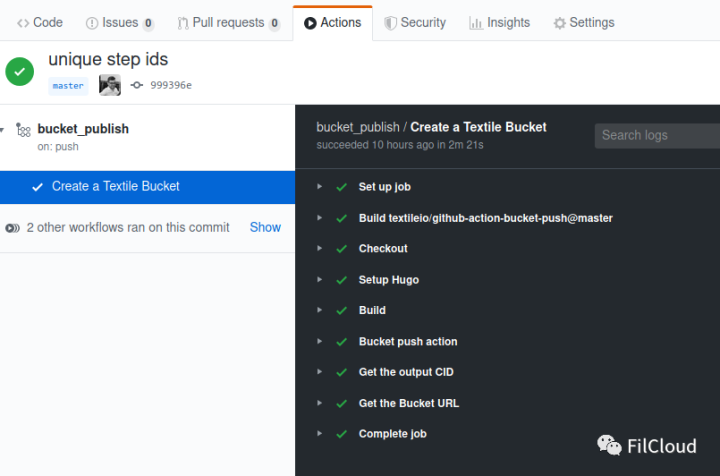The width and height of the screenshot is (720, 476).
Task: Click the Get the Bucket URL label
Action: pos(409,403)
